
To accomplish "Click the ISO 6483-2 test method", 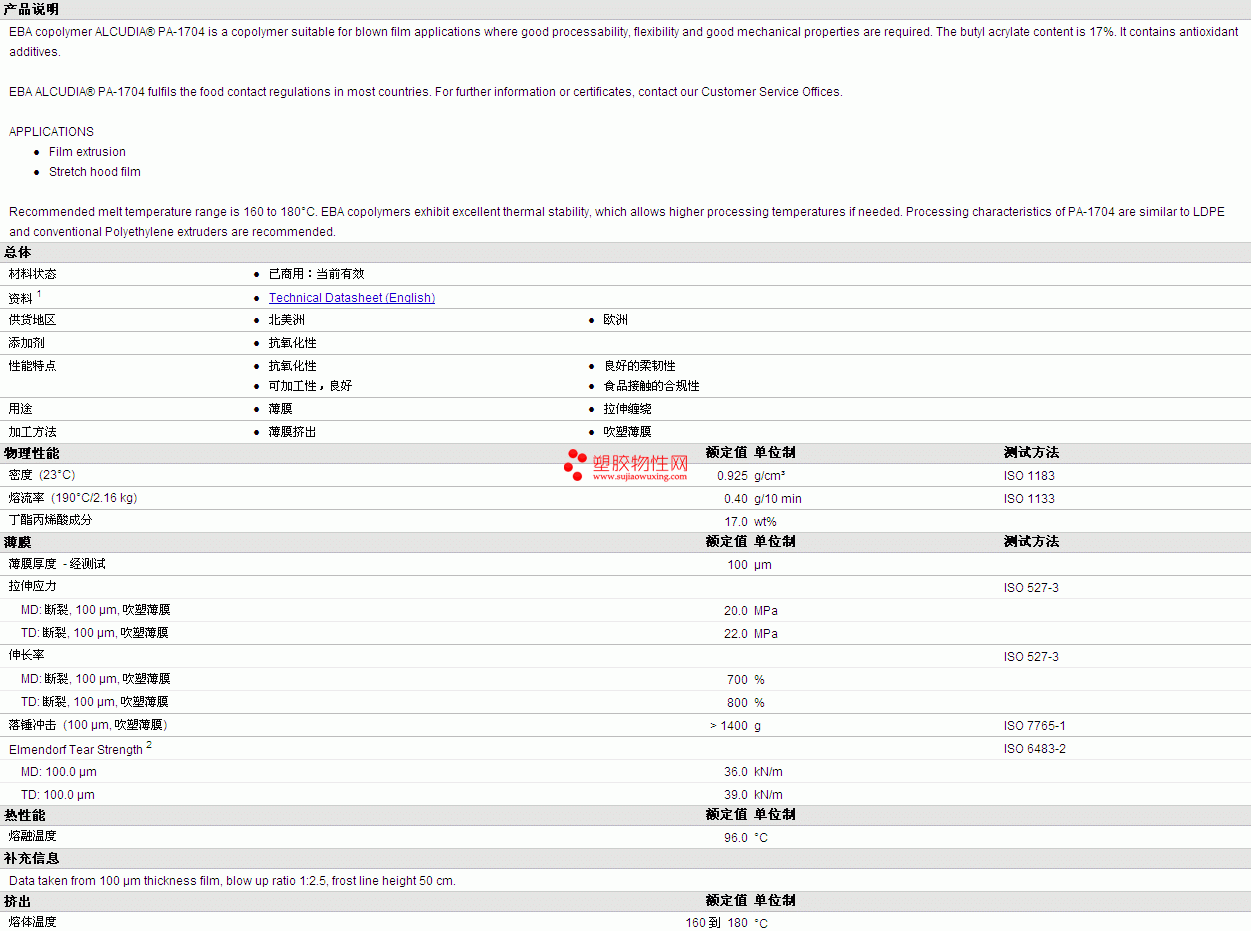I will (x=1035, y=749).
